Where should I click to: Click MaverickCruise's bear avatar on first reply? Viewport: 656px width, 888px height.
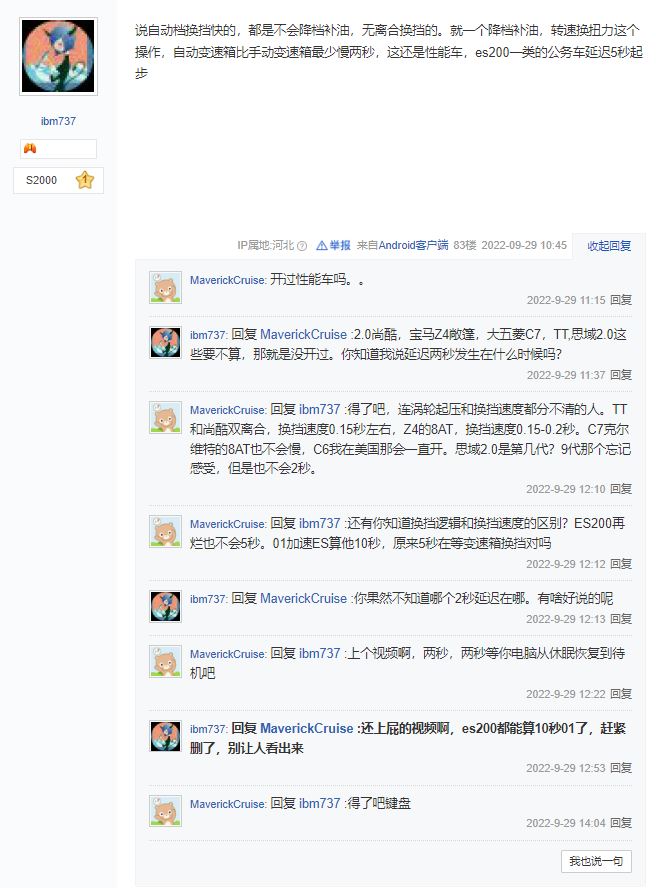click(x=165, y=287)
